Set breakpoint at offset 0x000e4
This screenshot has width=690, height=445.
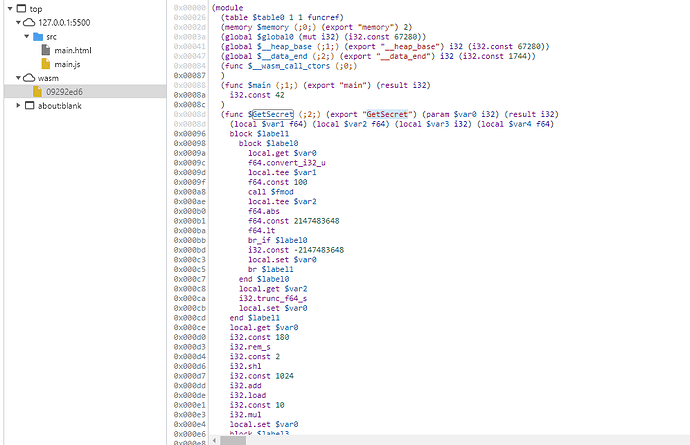coord(189,424)
